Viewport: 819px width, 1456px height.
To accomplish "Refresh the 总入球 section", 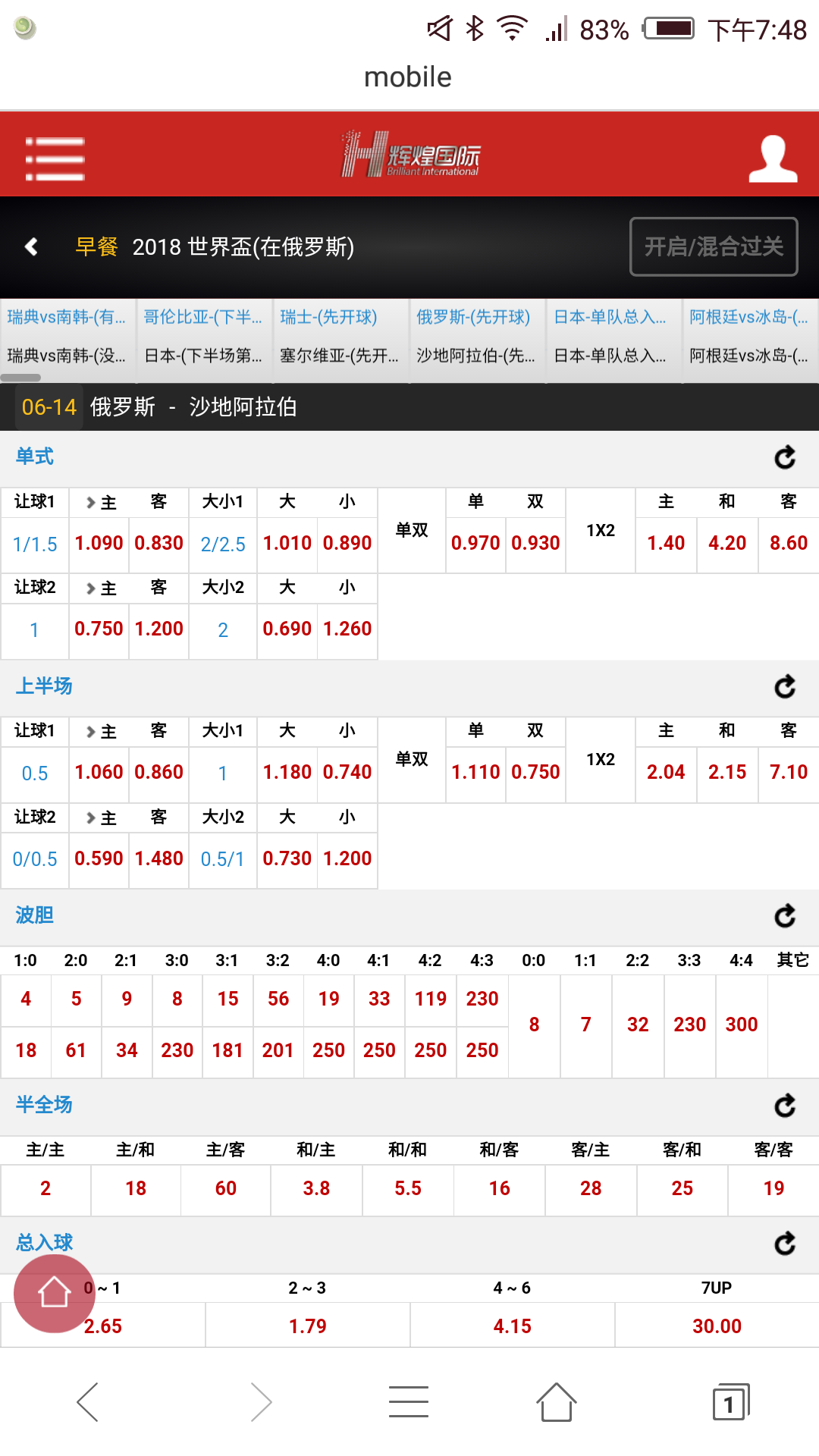I will click(x=785, y=1243).
